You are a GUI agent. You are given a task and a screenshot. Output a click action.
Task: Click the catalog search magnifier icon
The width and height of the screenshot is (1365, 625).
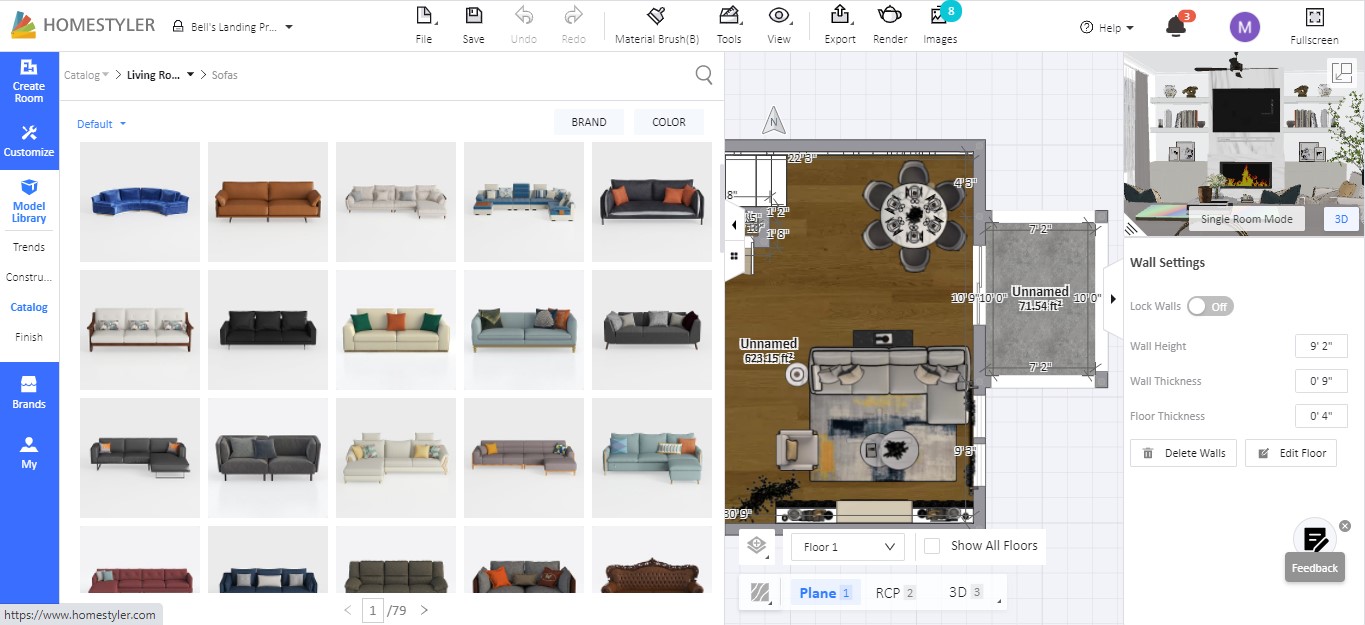704,75
